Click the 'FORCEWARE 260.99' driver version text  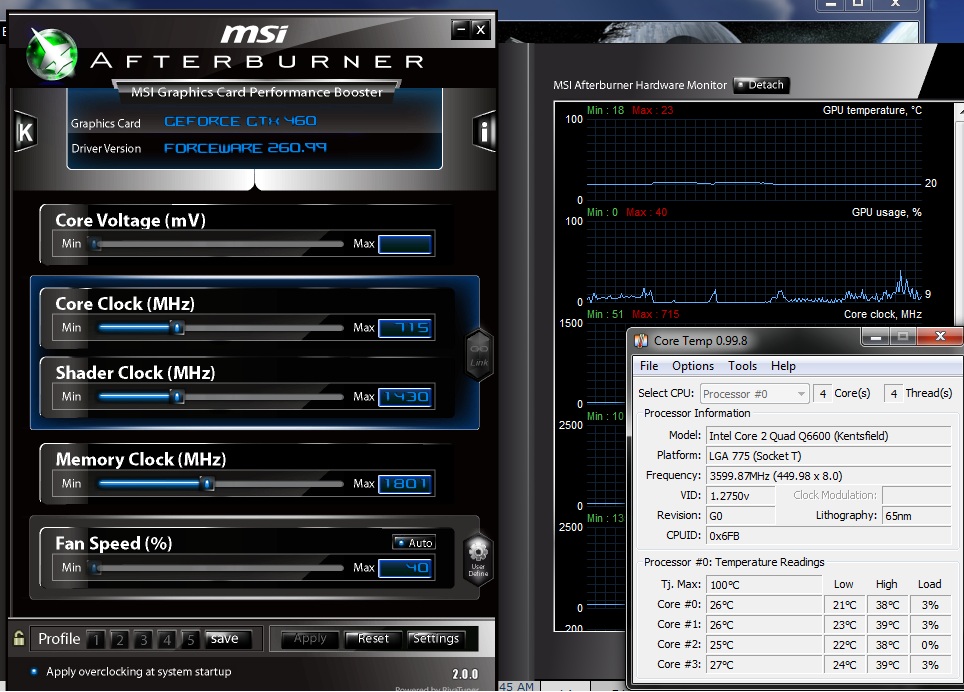coord(245,147)
